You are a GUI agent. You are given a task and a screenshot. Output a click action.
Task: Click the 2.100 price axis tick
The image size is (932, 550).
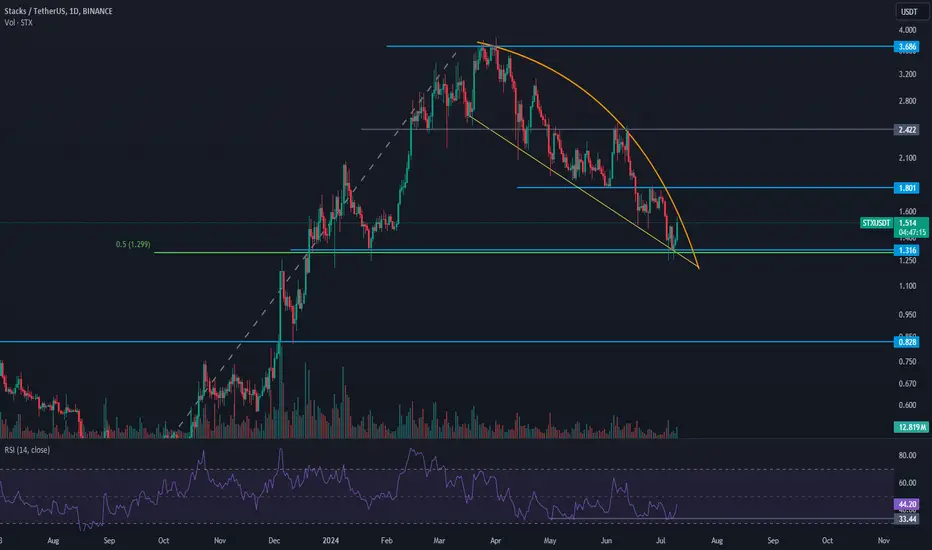pyautogui.click(x=907, y=158)
